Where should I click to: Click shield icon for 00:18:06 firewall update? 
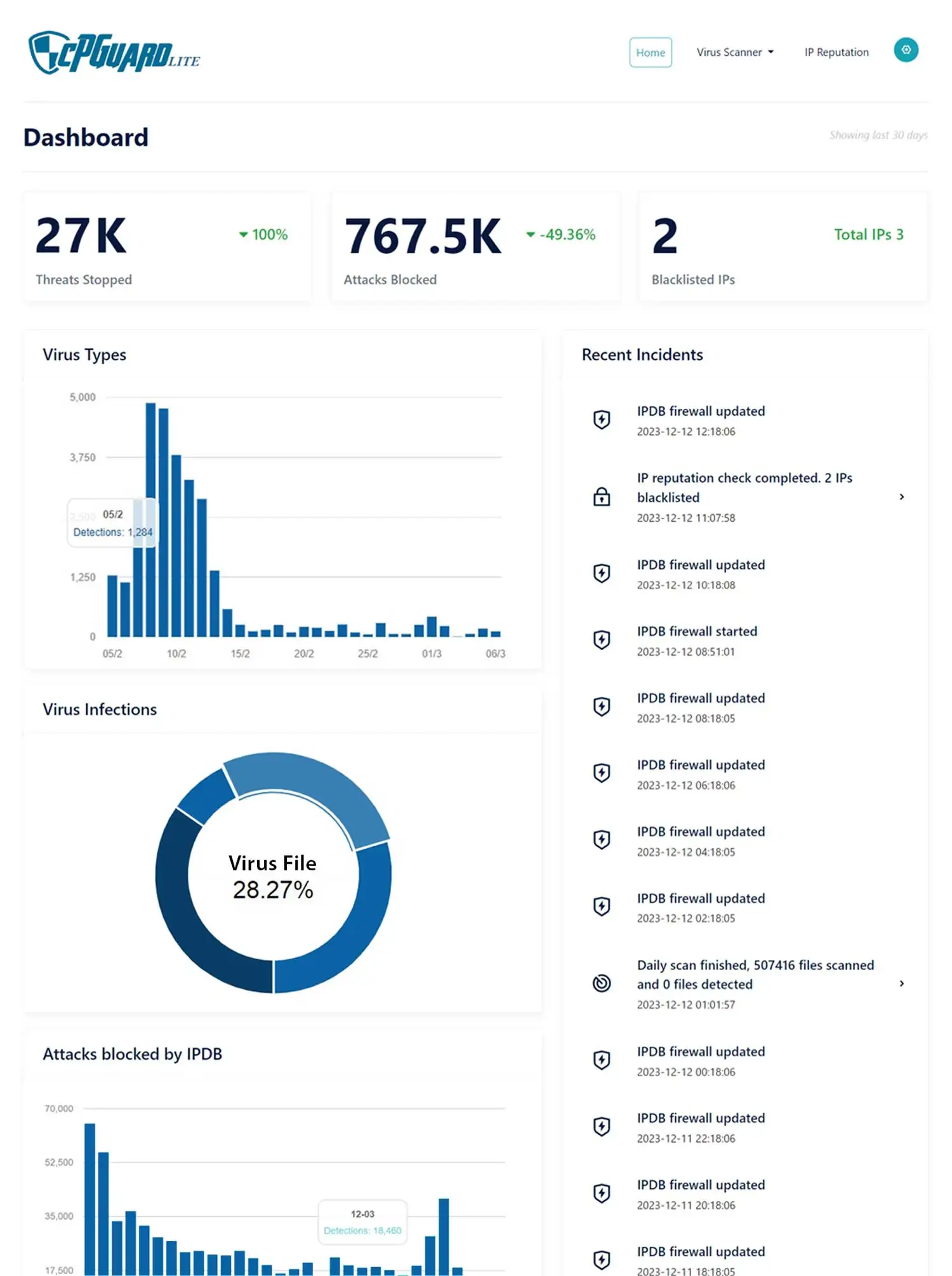pos(602,1060)
